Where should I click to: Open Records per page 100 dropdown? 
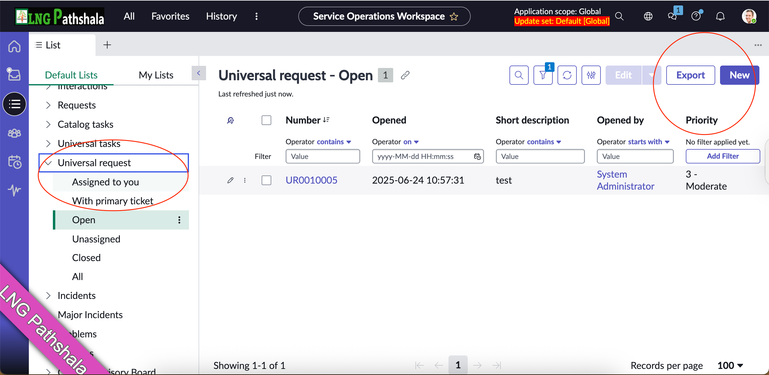(730, 366)
